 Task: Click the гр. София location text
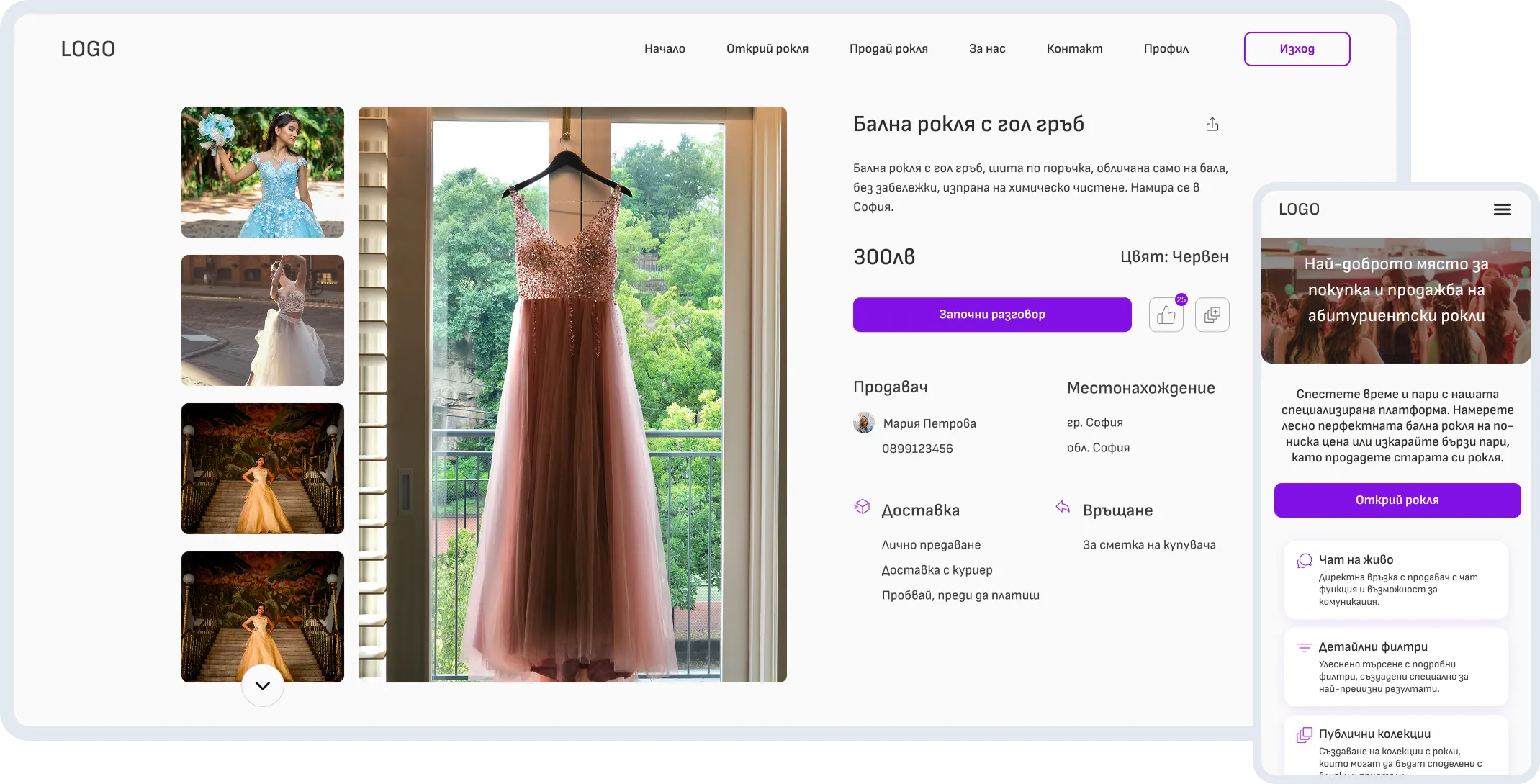1095,423
